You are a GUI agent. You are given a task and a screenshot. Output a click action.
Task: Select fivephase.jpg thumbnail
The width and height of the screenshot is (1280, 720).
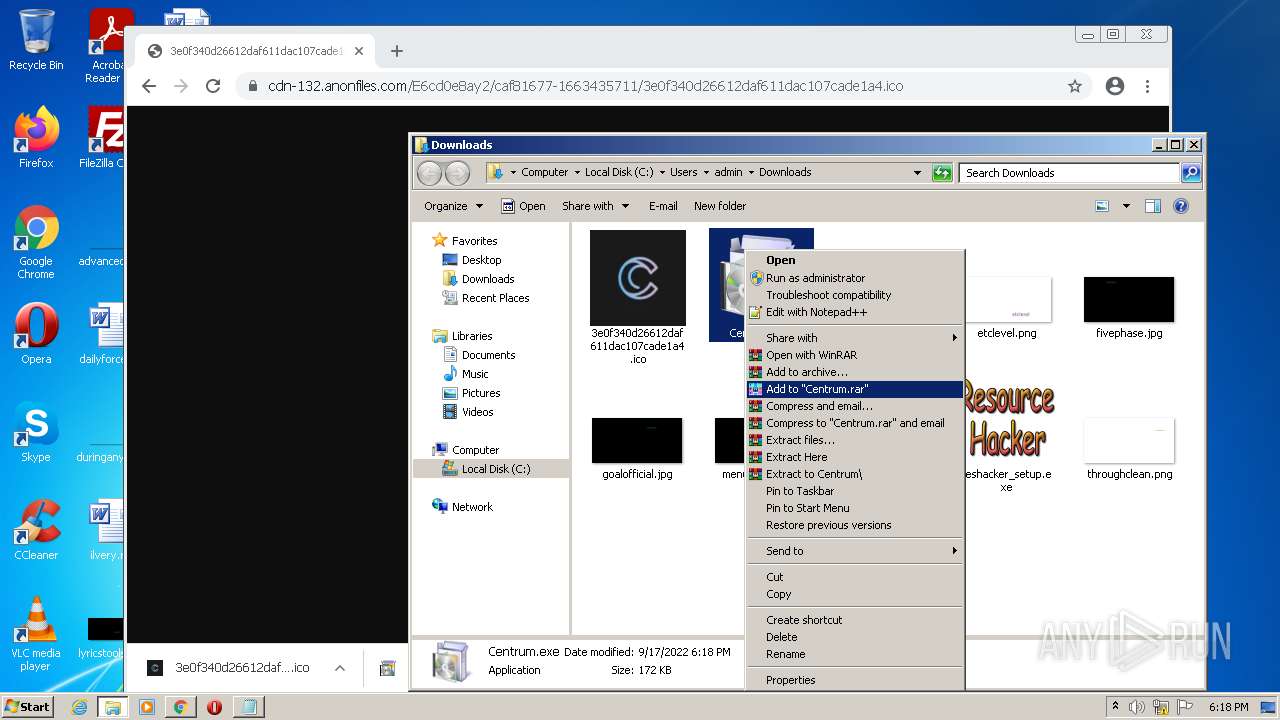tap(1129, 300)
